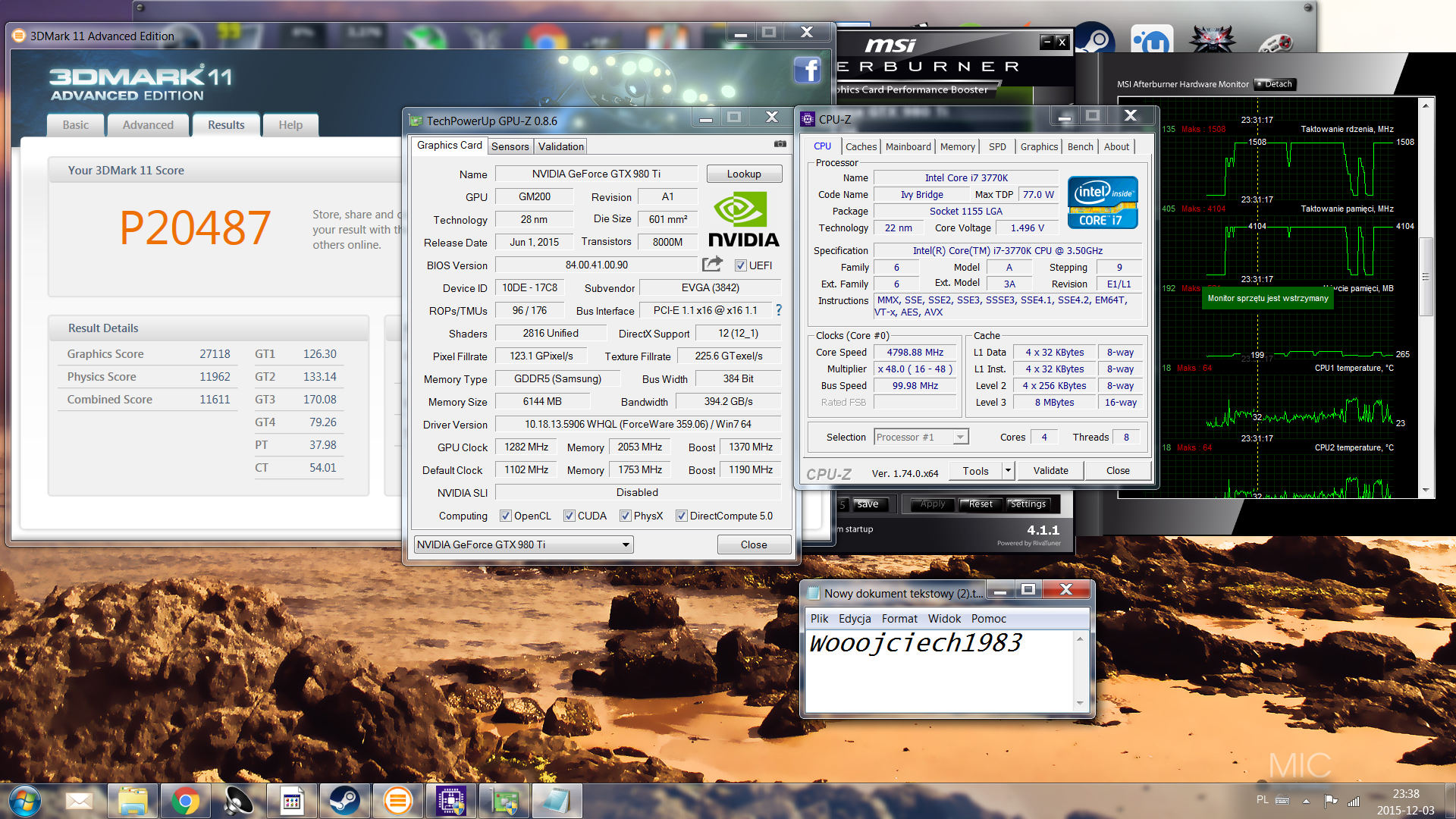Click the Afterburner monitor vertical scrollbar

pos(1426,297)
